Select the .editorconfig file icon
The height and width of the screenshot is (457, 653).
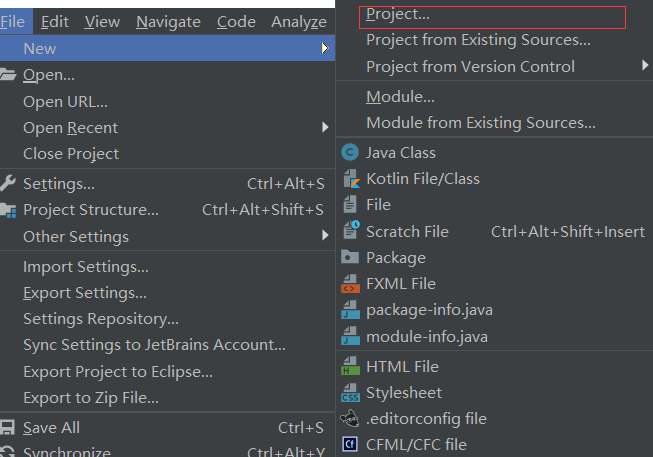point(350,418)
